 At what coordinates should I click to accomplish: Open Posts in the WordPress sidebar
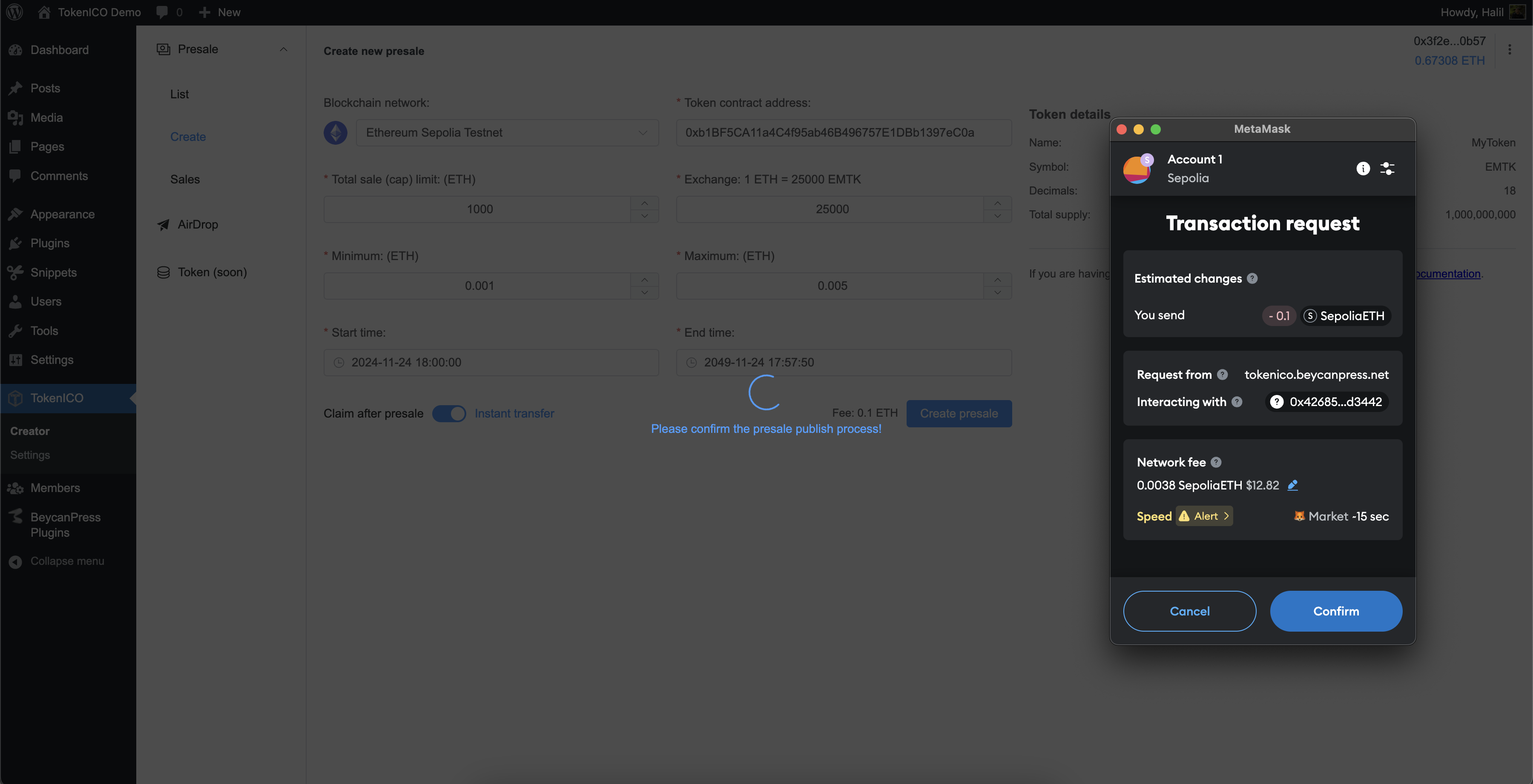click(x=45, y=88)
